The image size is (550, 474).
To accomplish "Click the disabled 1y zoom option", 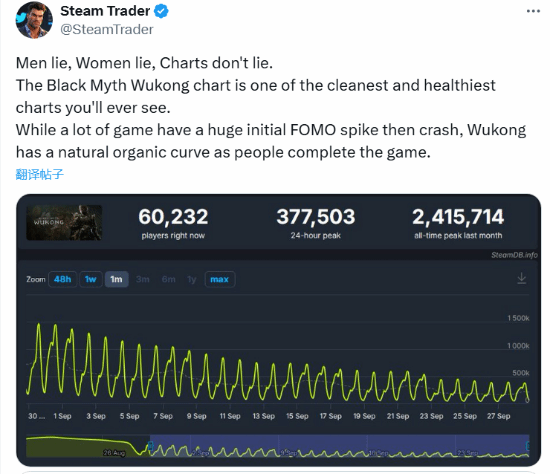I will [x=192, y=279].
